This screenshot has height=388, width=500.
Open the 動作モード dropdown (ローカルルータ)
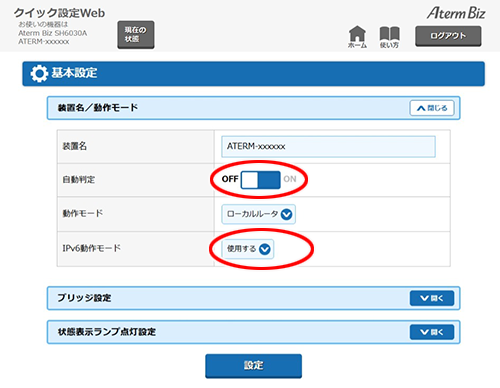pyautogui.click(x=258, y=214)
